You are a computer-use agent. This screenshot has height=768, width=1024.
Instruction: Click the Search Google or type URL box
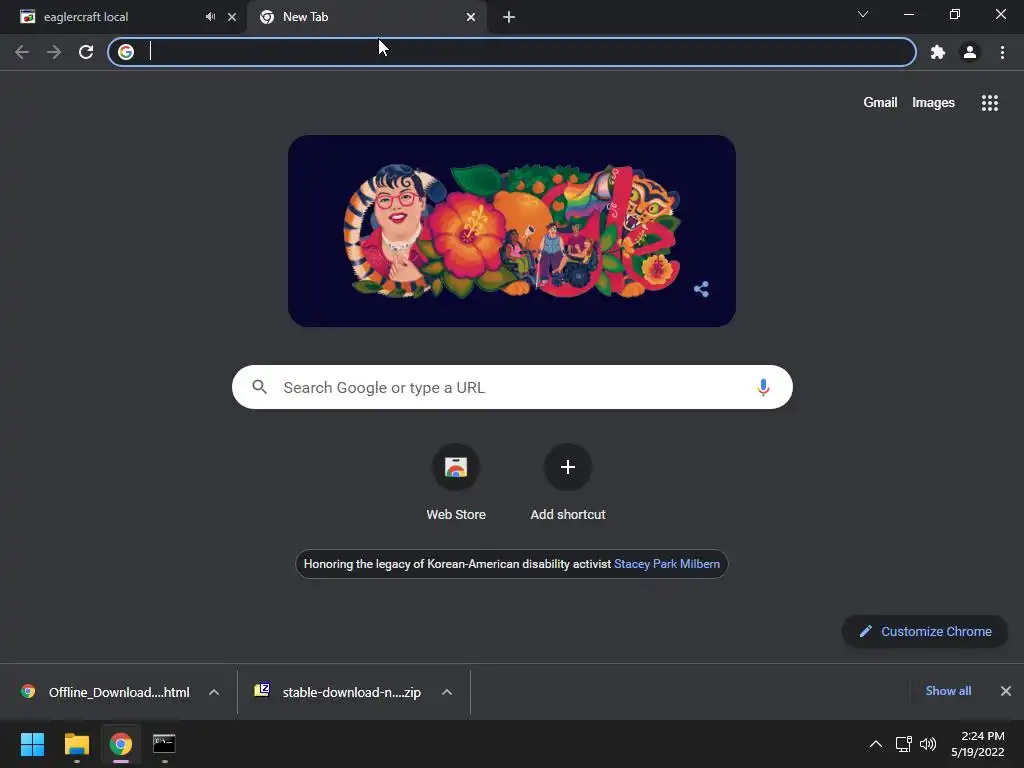[x=512, y=387]
